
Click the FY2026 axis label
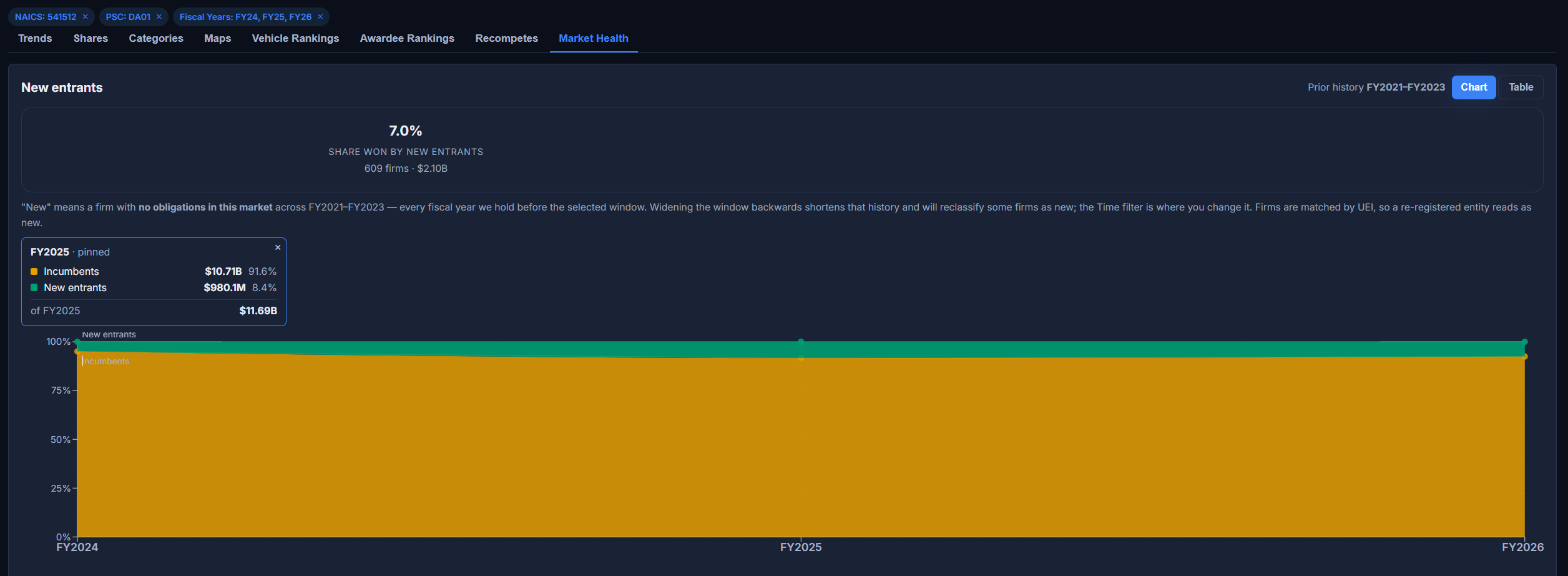(x=1522, y=547)
